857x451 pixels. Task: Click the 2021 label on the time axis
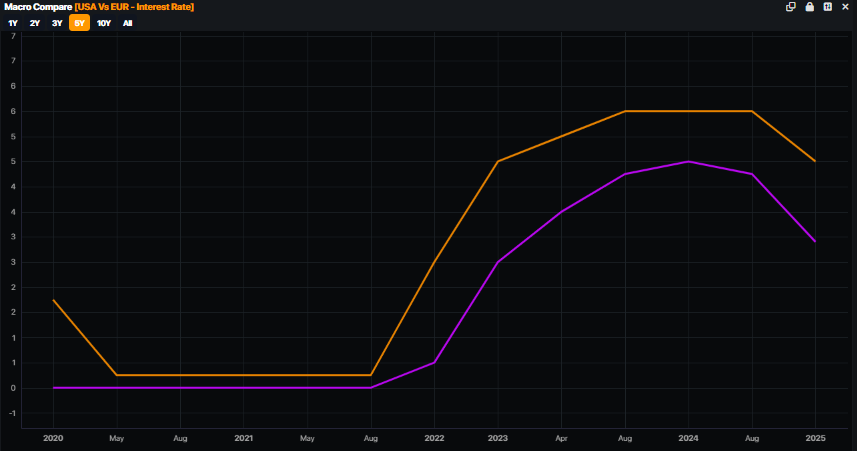(243, 438)
